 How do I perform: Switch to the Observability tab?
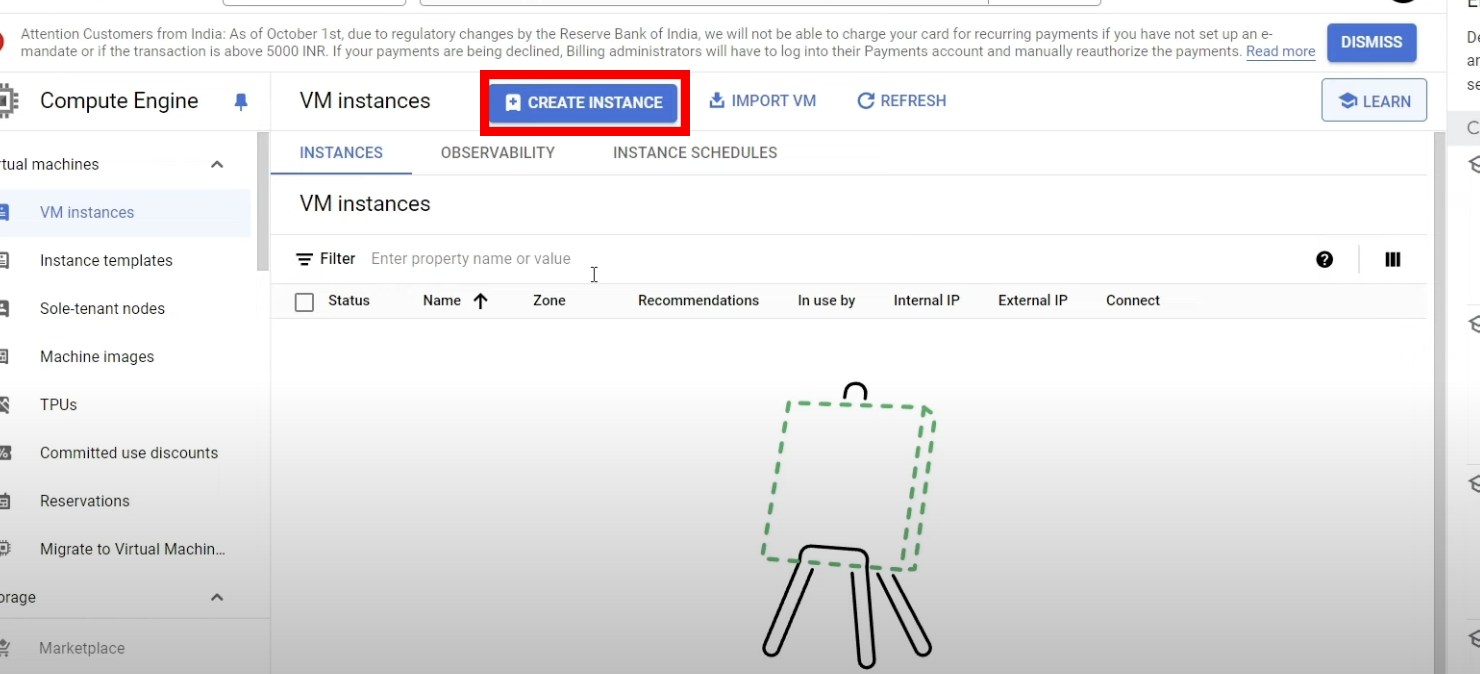(x=497, y=153)
